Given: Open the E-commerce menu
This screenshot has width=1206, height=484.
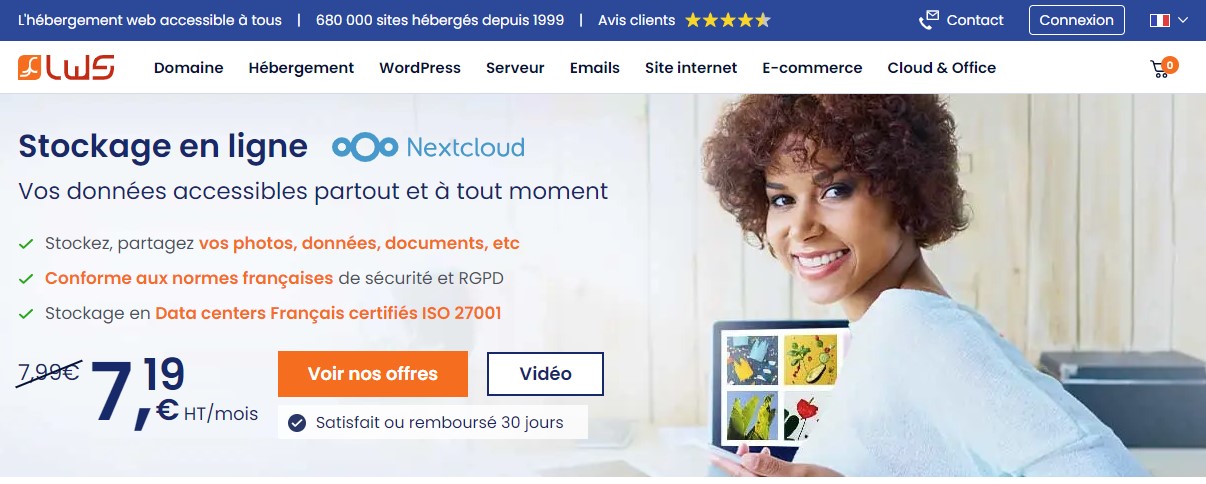Looking at the screenshot, I should (x=812, y=68).
